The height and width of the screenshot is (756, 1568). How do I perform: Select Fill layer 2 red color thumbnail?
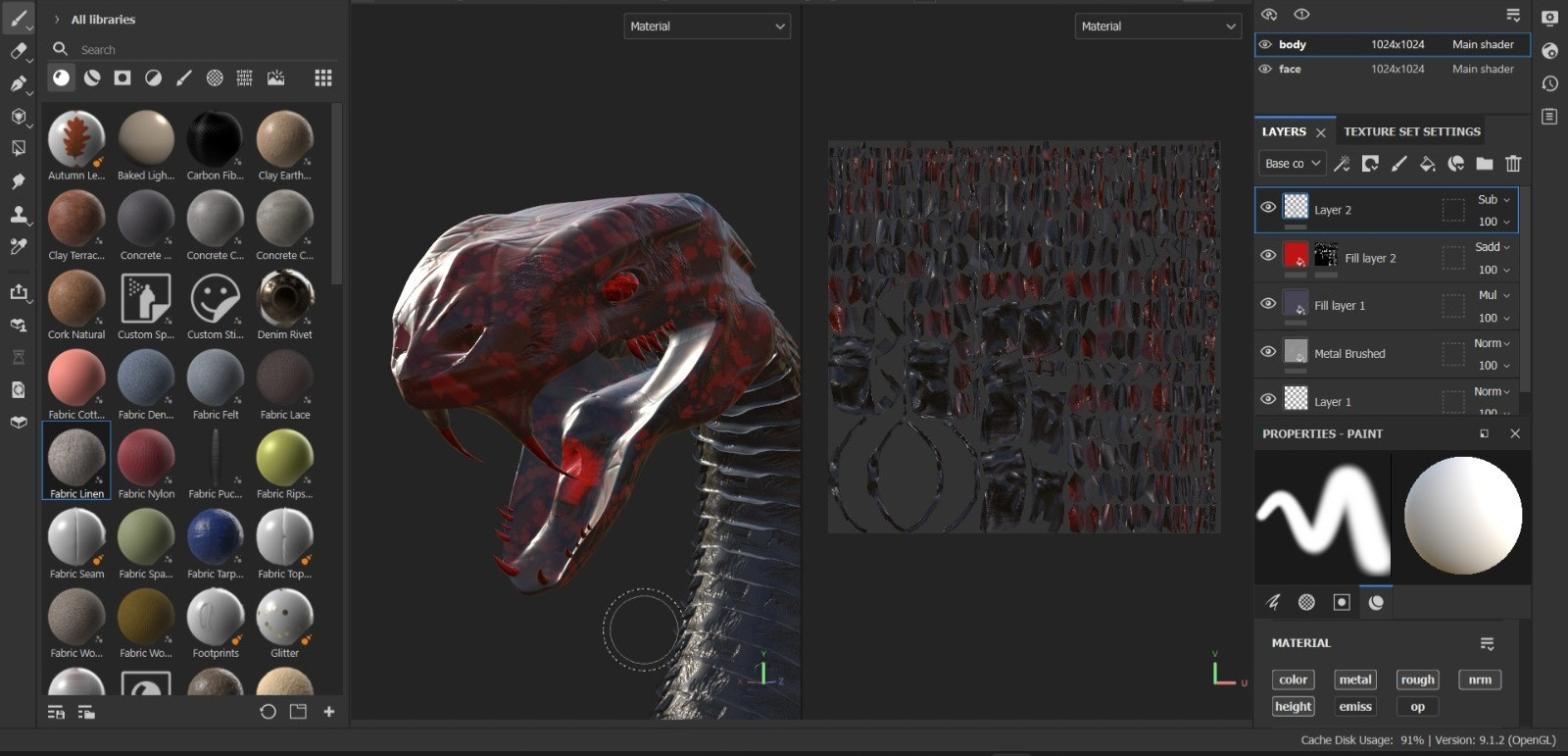click(1296, 255)
